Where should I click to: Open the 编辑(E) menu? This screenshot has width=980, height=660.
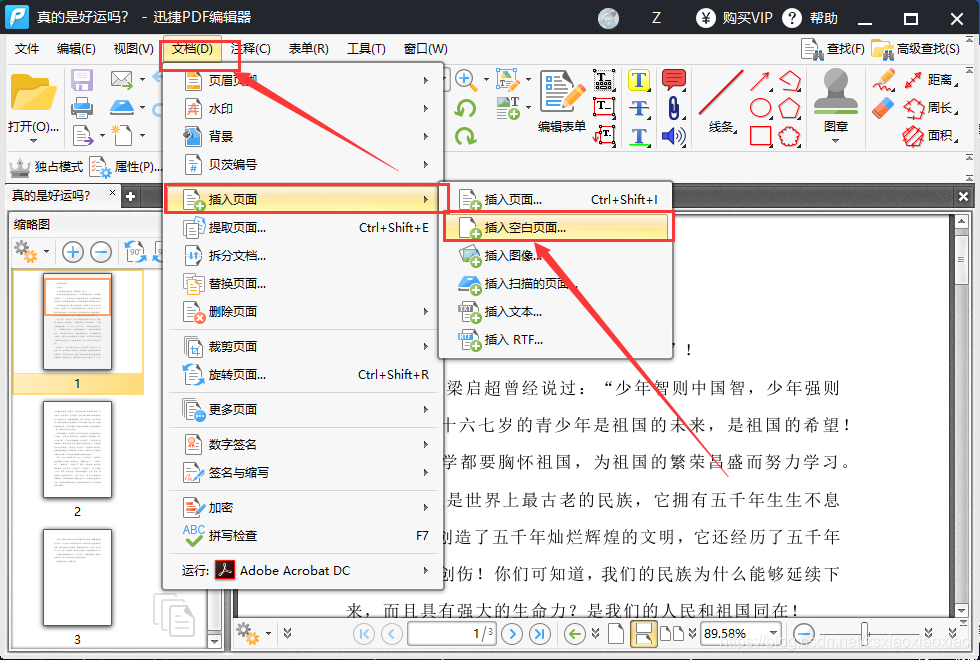pyautogui.click(x=76, y=49)
